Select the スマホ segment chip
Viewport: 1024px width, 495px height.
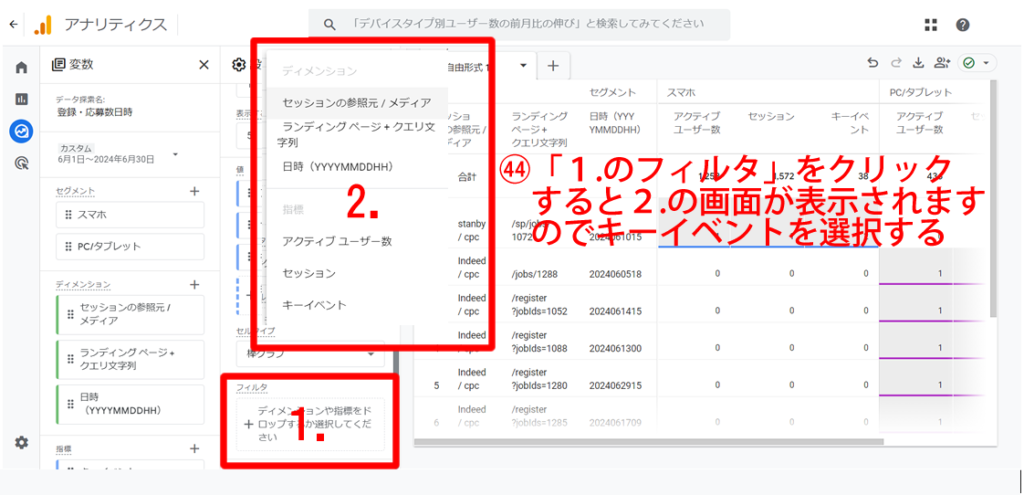(131, 215)
